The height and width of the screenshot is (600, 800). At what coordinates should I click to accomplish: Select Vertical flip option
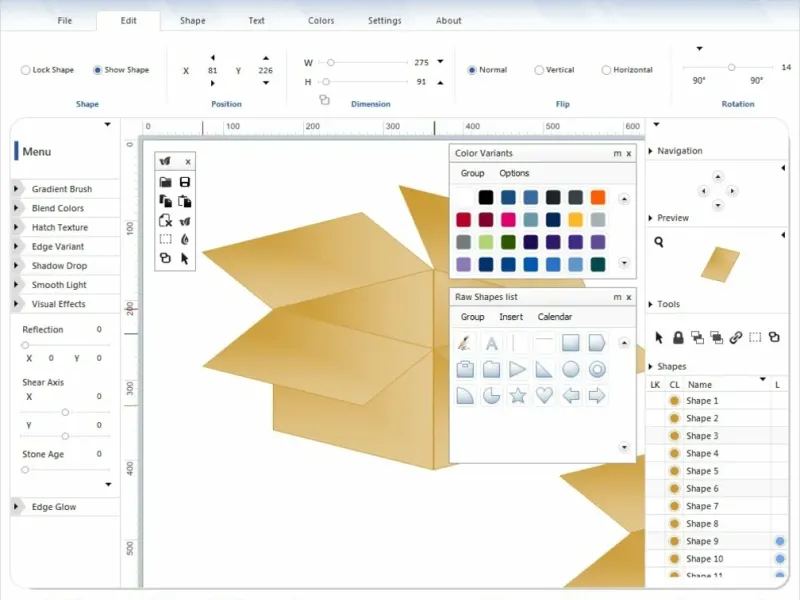click(x=539, y=70)
